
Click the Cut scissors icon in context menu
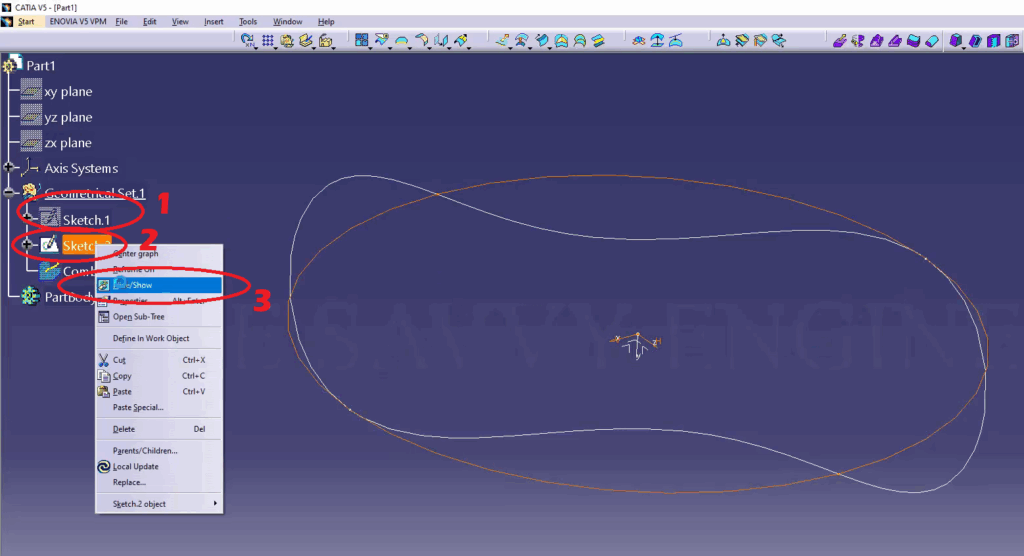[x=103, y=360]
